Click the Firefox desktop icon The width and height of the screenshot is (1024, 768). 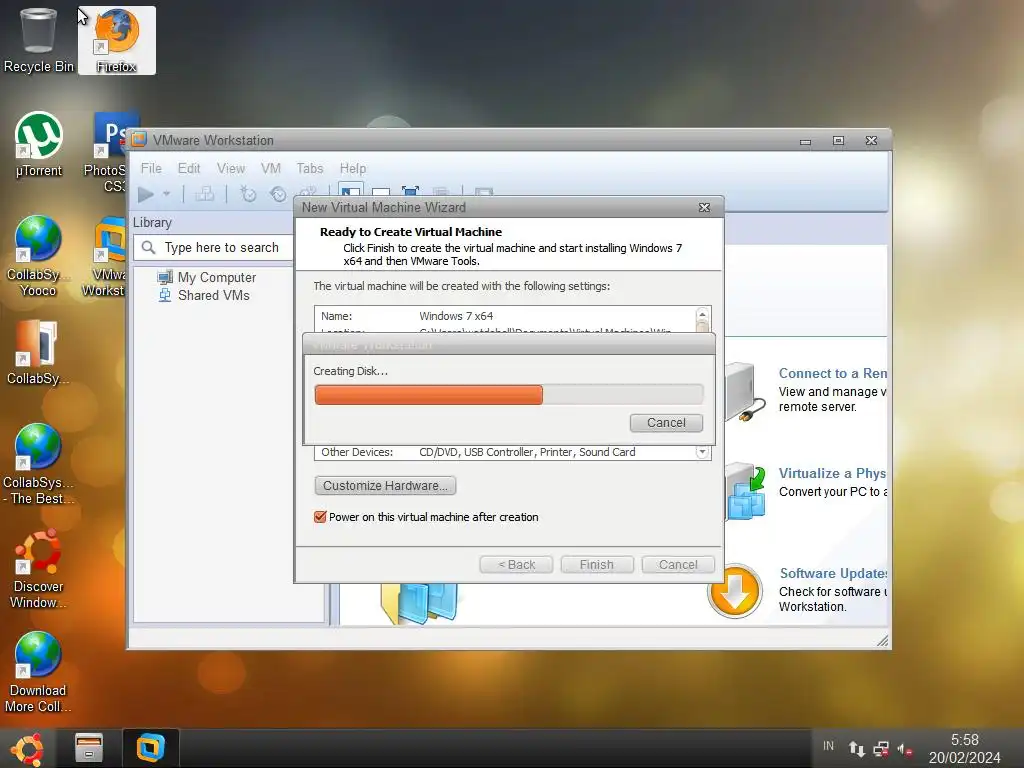pyautogui.click(x=117, y=40)
